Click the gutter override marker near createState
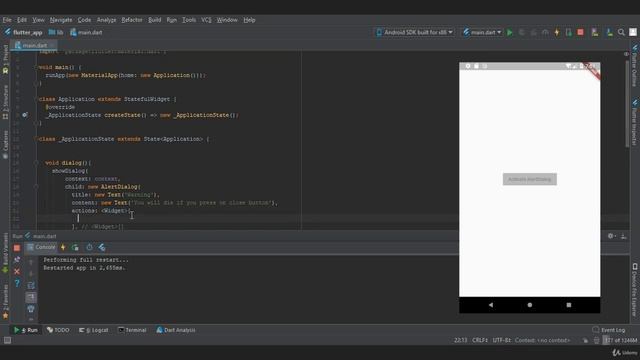 pos(25,115)
